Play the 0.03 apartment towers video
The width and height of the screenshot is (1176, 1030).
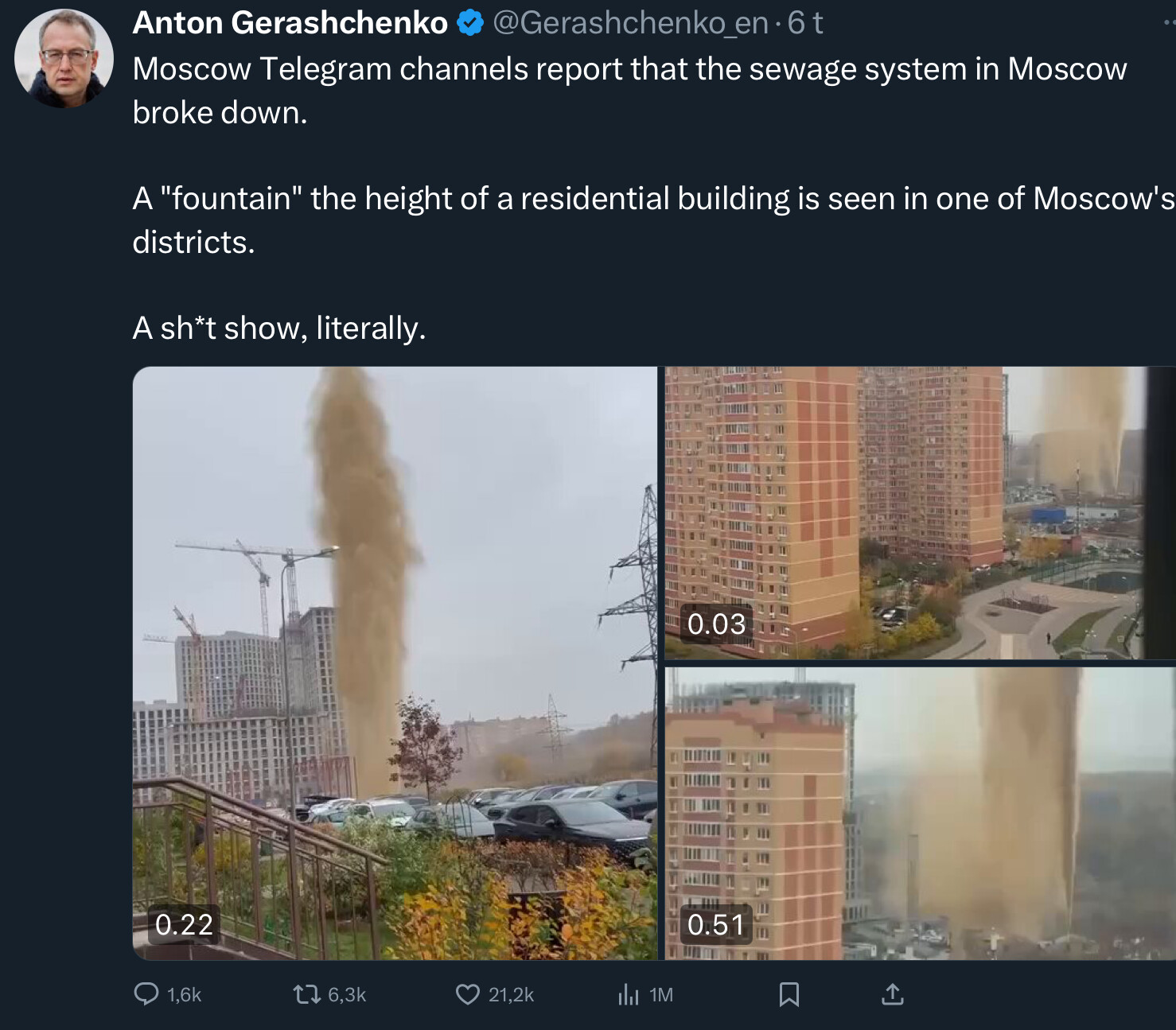[920, 513]
